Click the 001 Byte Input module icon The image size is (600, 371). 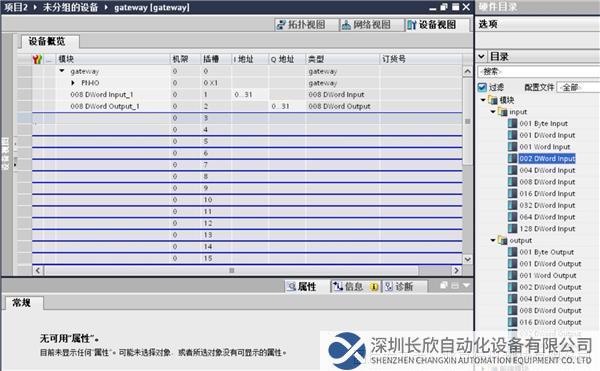(512, 124)
